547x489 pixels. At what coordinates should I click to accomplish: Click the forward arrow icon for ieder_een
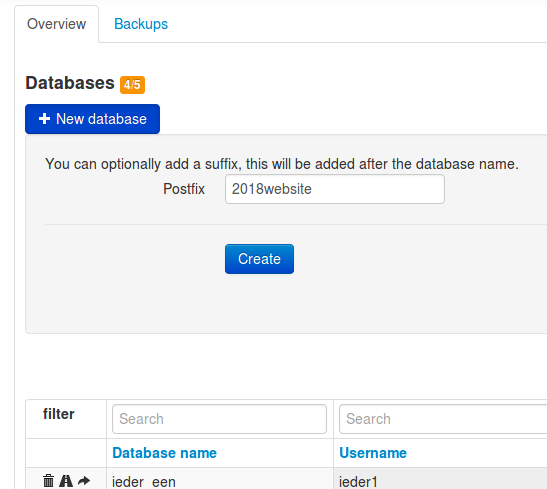(84, 481)
